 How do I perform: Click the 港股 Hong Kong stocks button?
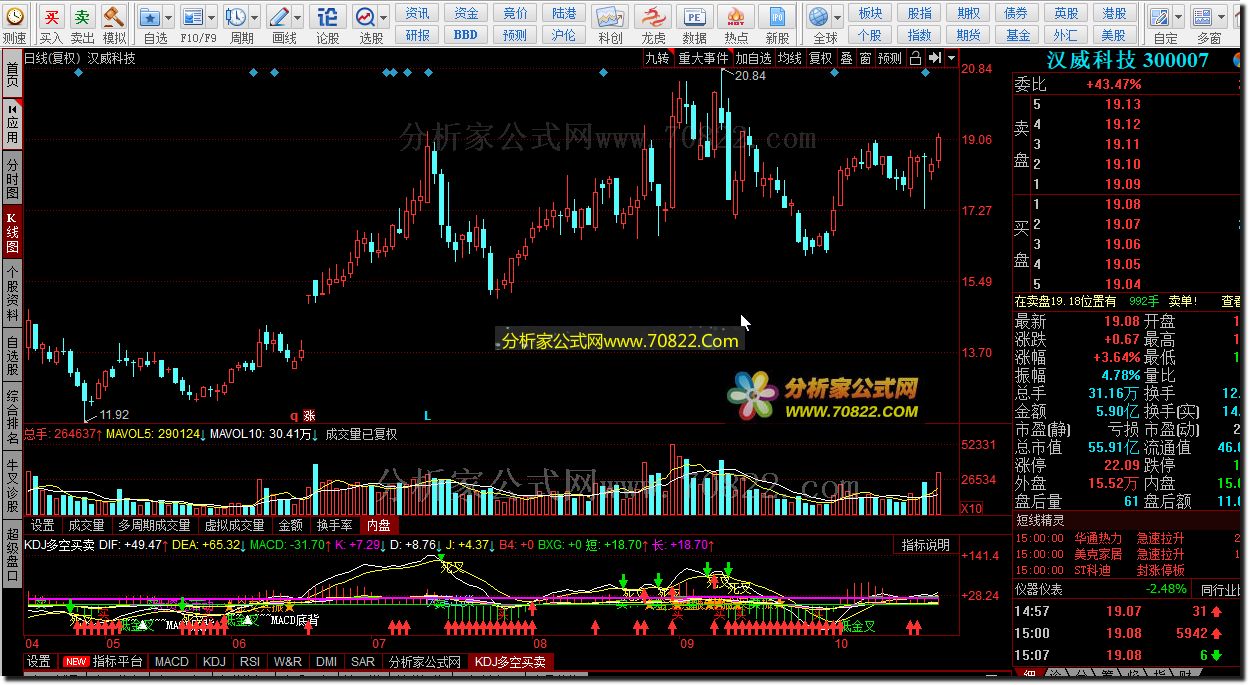pyautogui.click(x=1115, y=13)
